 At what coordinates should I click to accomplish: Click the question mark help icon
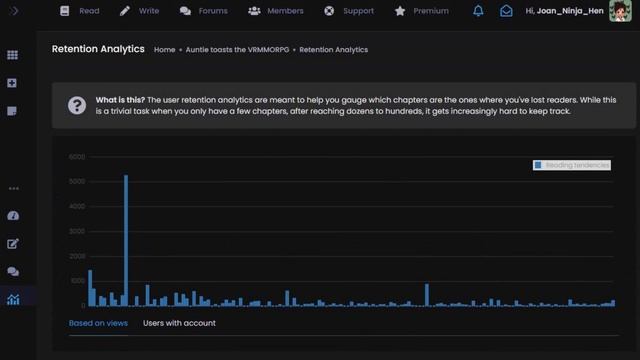pos(77,105)
